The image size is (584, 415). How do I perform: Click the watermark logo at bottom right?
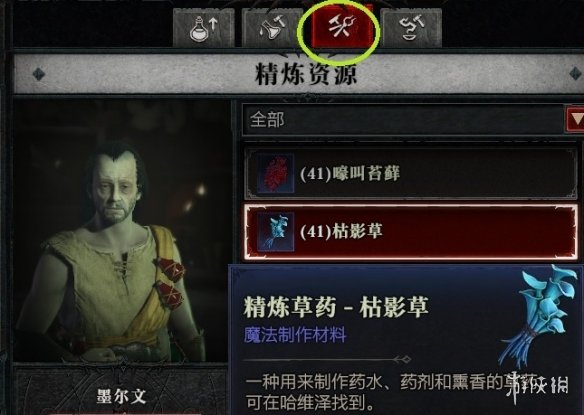539,385
